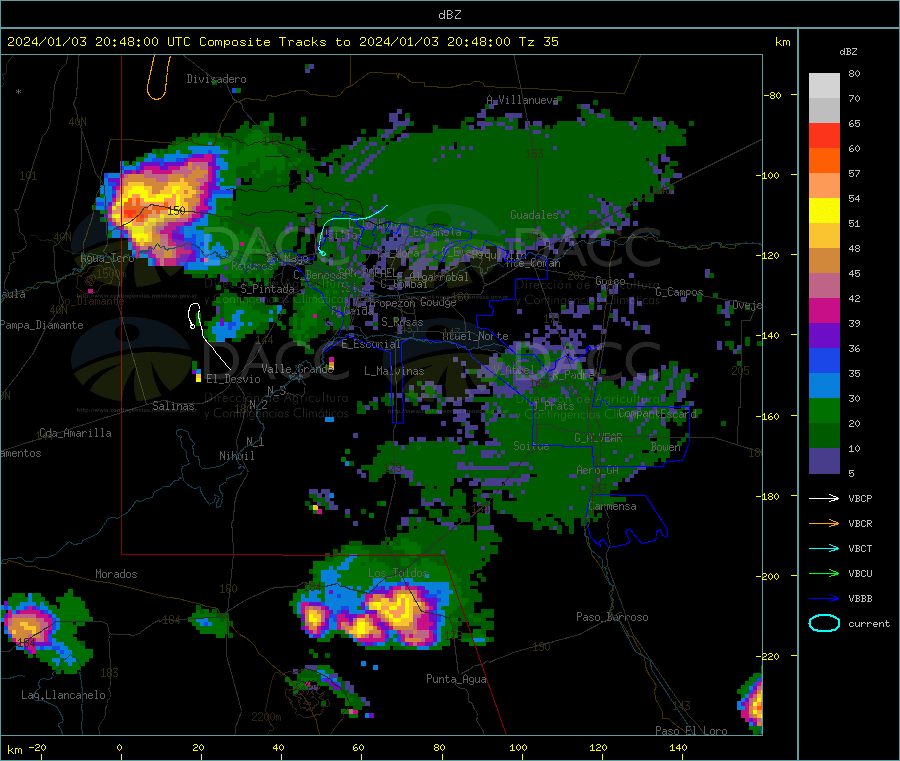Click the 'Guadales' map label
The image size is (900, 761).
pos(534,215)
